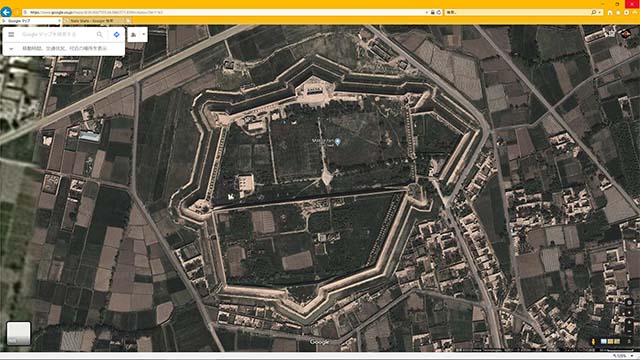Click the blue place marker on map

tap(338, 142)
